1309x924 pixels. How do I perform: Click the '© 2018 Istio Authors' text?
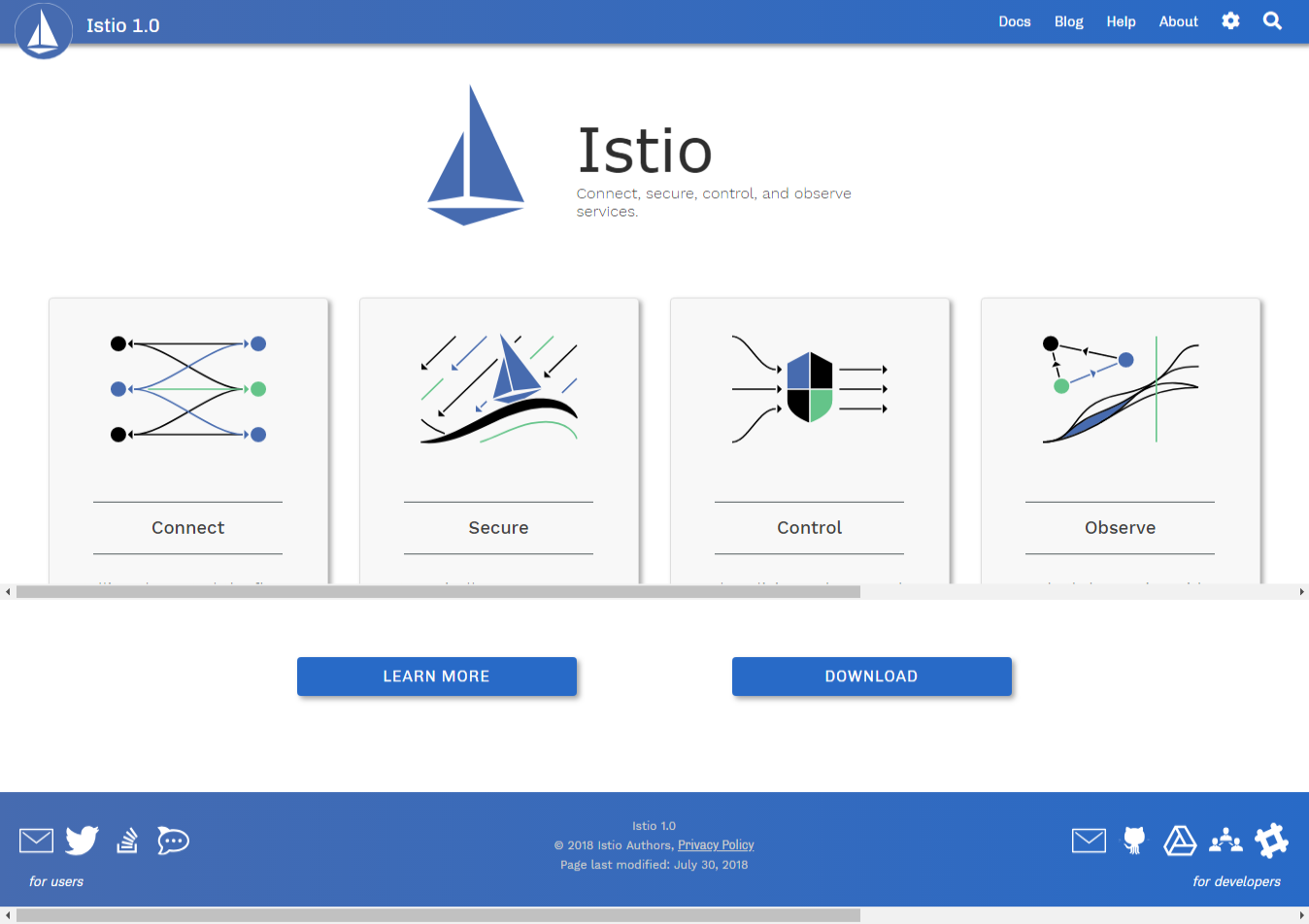613,845
